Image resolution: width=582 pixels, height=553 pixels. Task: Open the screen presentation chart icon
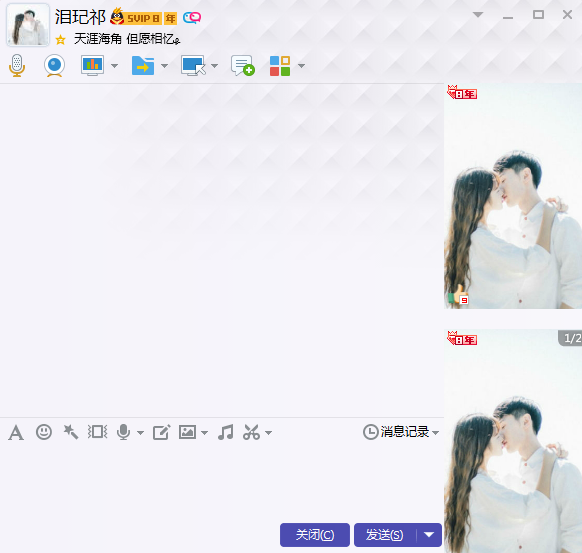pyautogui.click(x=92, y=65)
